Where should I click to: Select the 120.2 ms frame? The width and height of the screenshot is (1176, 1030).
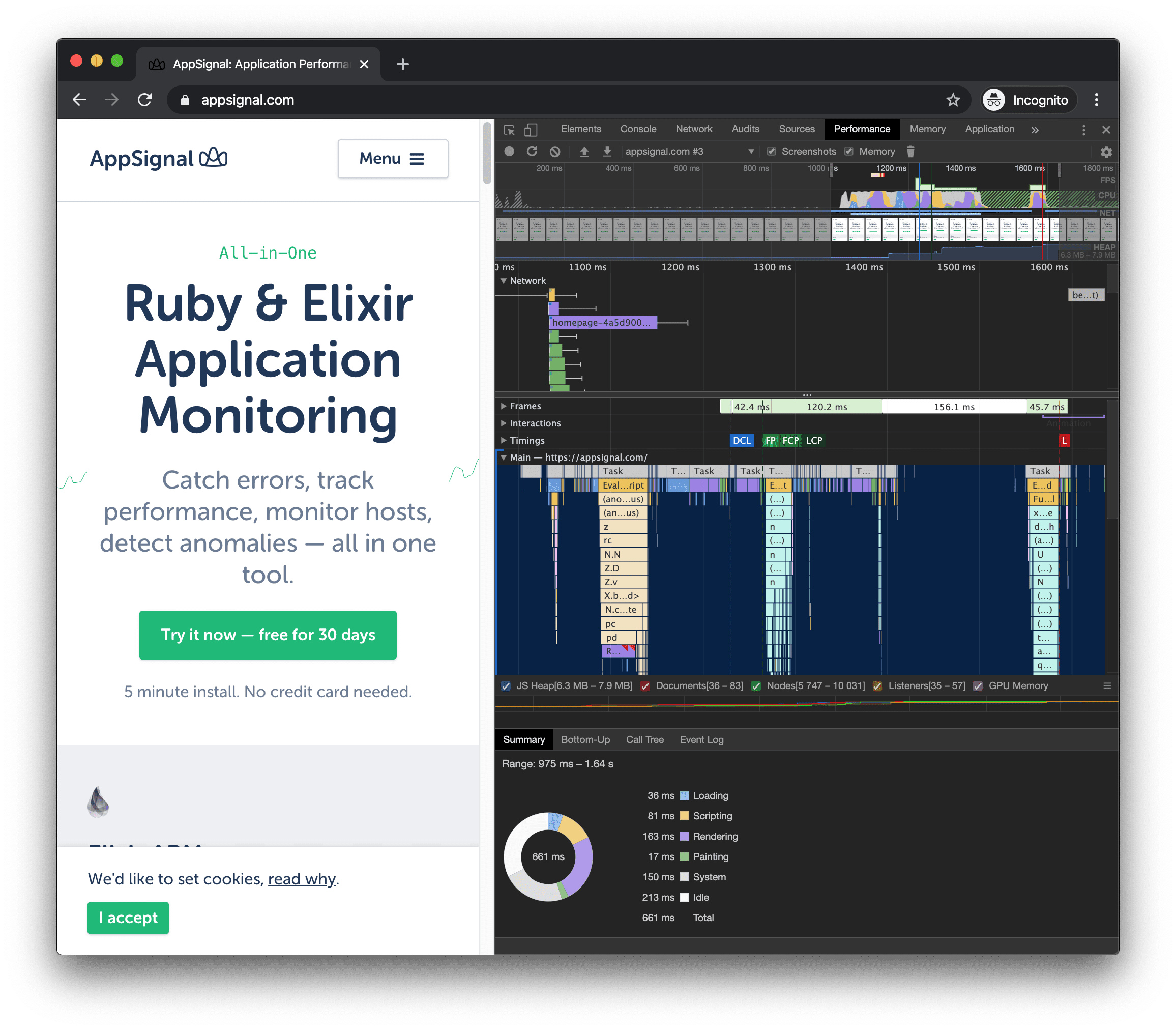tap(826, 407)
